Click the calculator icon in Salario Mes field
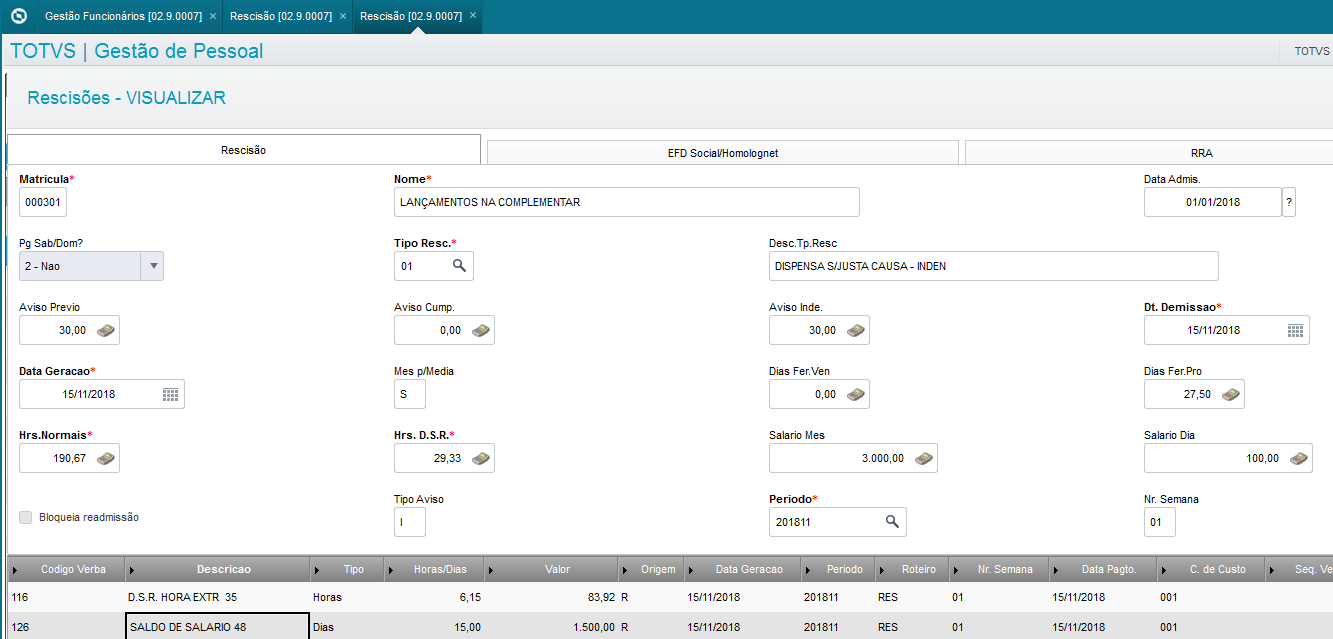 (924, 458)
